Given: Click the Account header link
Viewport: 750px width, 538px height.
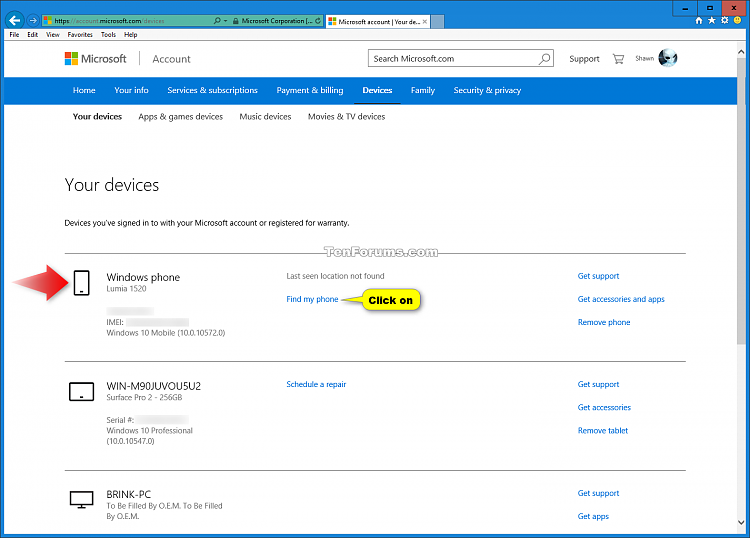Looking at the screenshot, I should coord(171,59).
